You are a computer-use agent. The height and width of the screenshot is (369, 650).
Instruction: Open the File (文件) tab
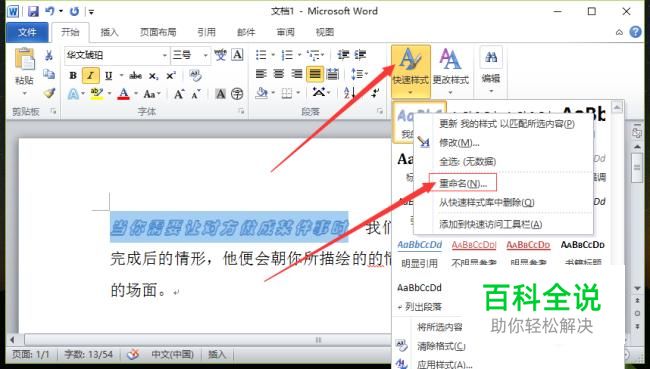(27, 32)
